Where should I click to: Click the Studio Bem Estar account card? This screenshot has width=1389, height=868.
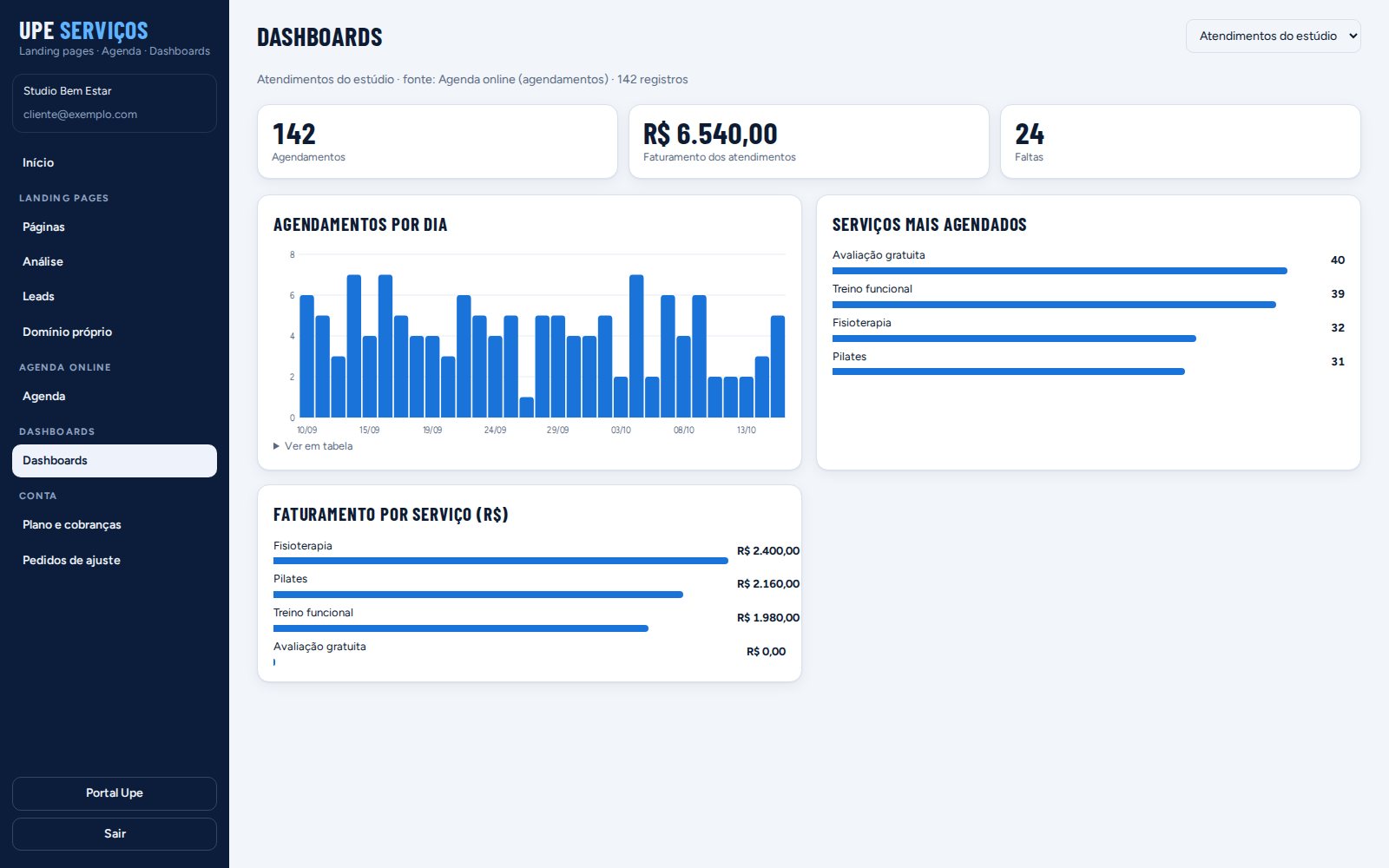(x=115, y=103)
